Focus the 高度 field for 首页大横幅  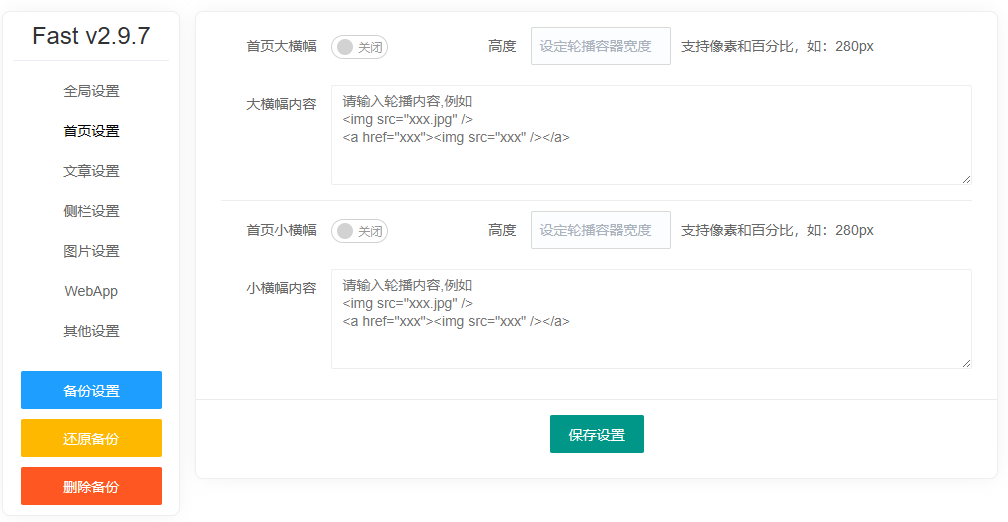pyautogui.click(x=601, y=46)
